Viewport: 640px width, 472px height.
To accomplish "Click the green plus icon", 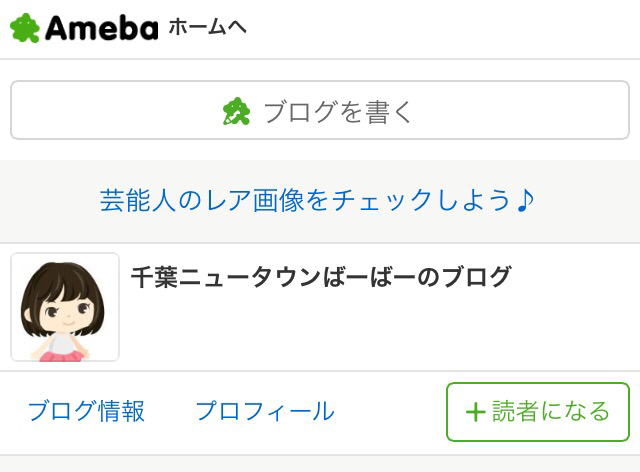I will click(x=476, y=412).
